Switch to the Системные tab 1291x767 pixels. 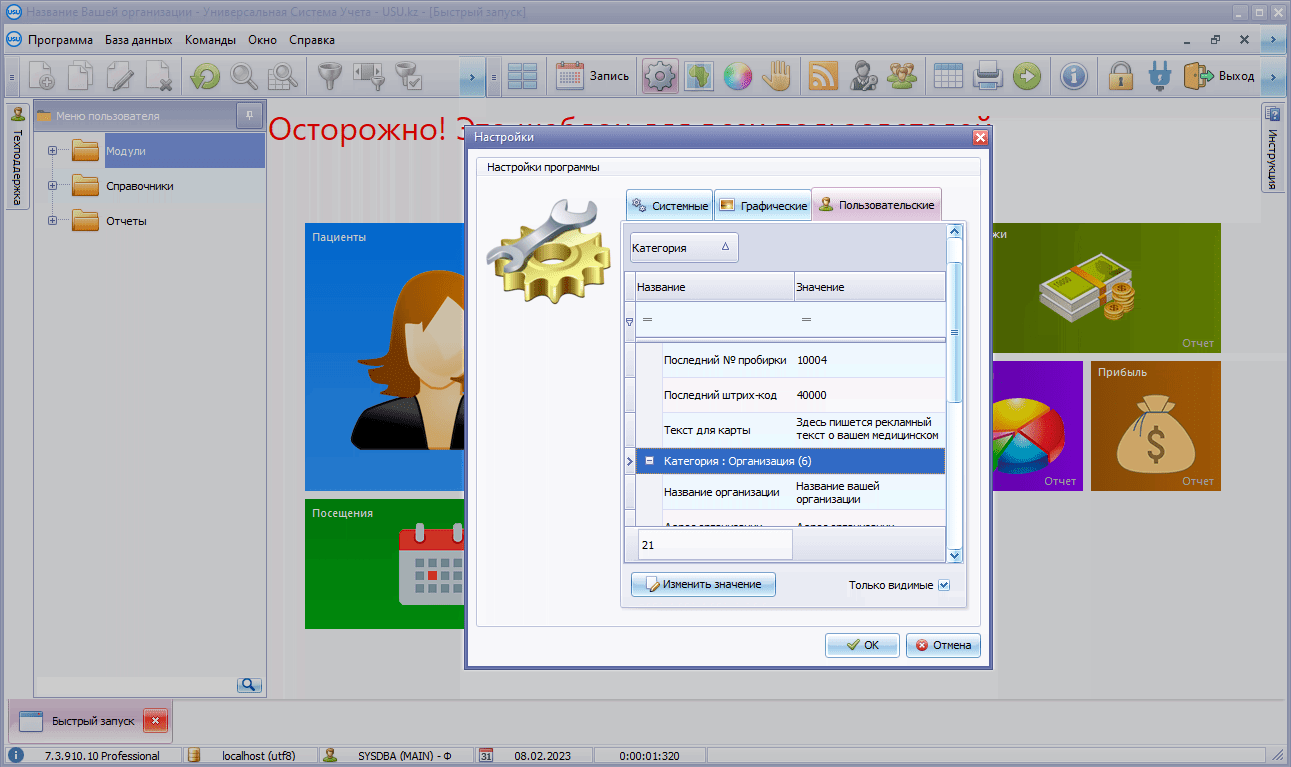(x=669, y=205)
